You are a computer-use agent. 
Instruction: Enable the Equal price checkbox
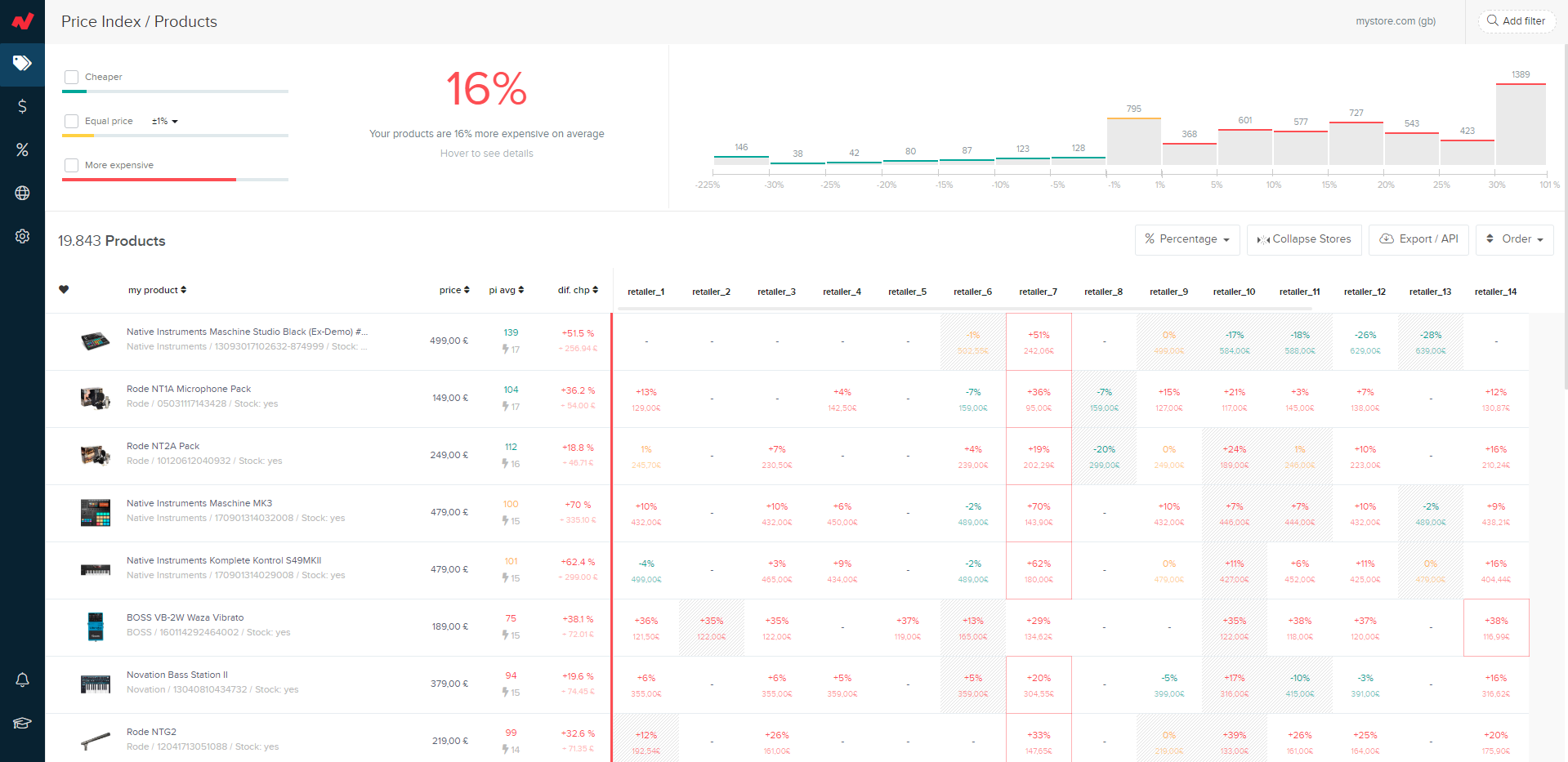[72, 121]
